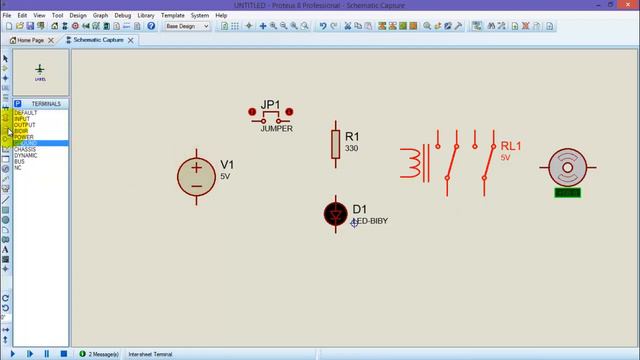
Task: Close the Schematic Capture tab
Action: point(131,40)
